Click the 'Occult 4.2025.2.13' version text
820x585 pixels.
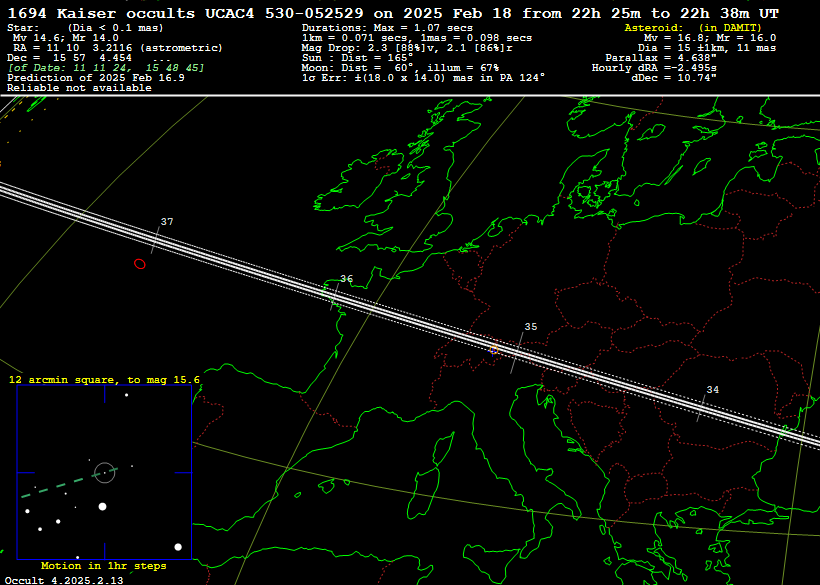click(x=64, y=580)
